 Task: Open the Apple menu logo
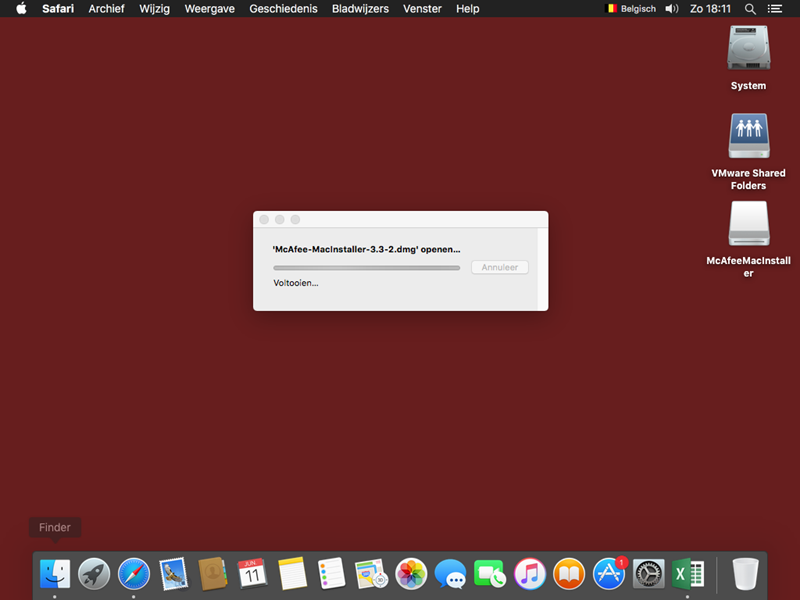(21, 9)
